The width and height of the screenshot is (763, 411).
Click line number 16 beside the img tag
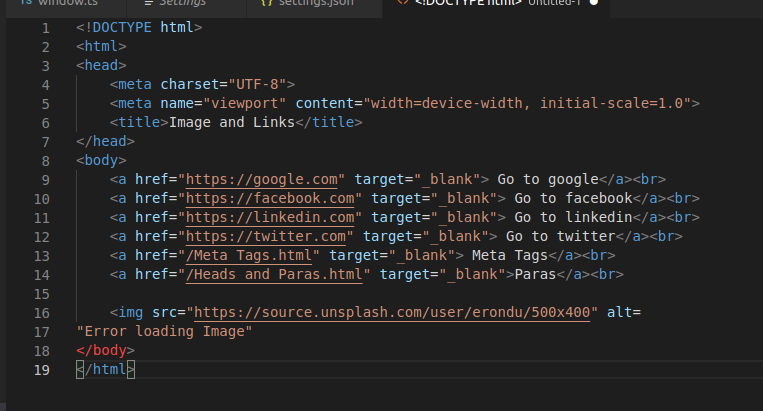click(42, 313)
